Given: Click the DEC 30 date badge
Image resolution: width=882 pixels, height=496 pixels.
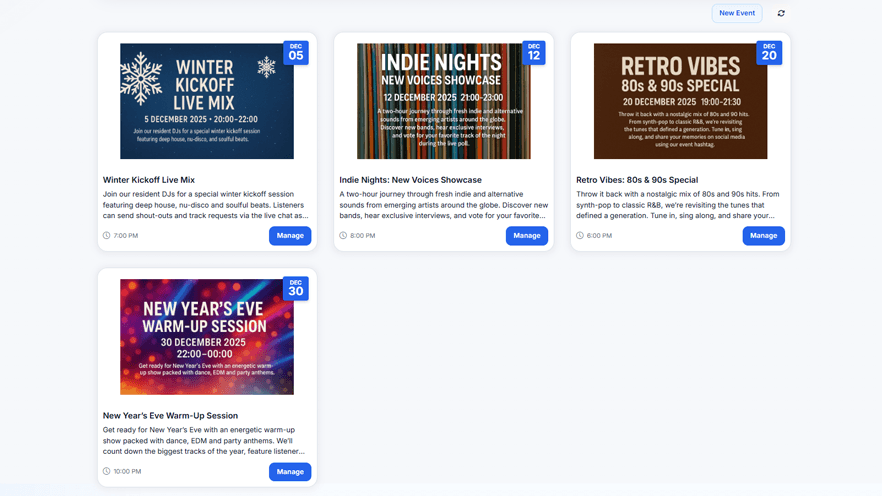Looking at the screenshot, I should (296, 288).
